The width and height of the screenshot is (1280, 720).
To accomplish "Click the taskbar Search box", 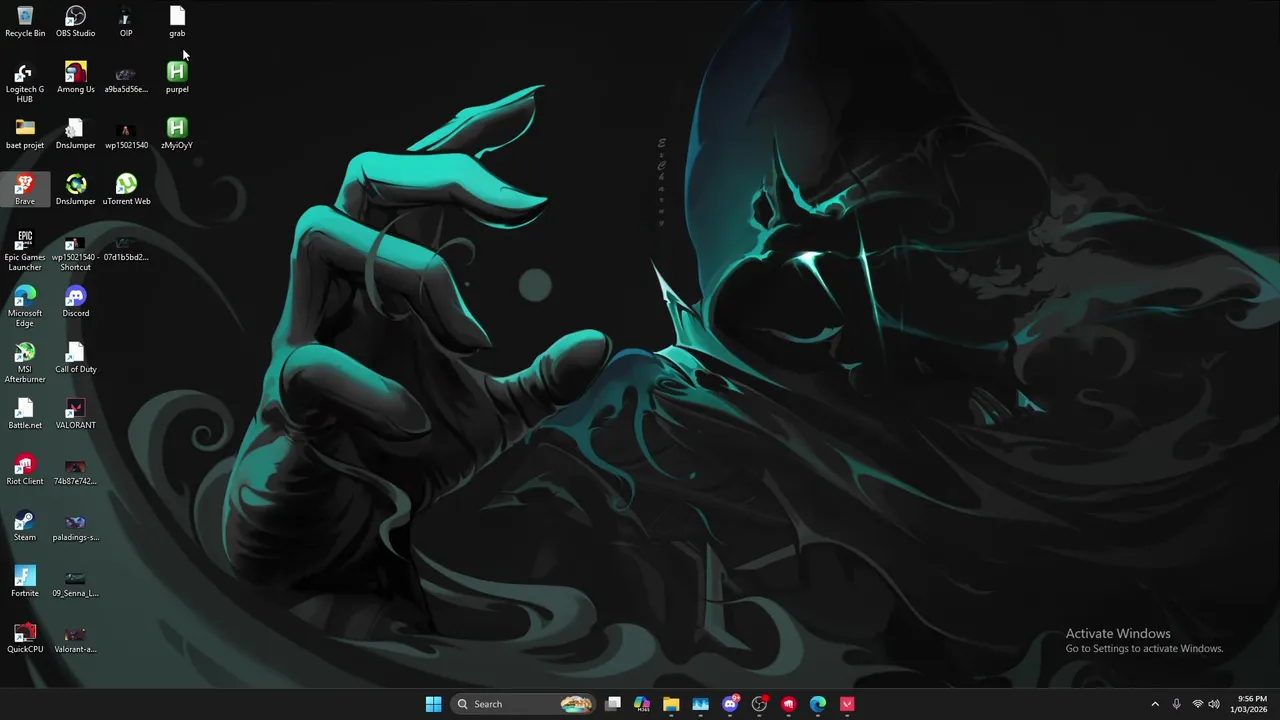I will coord(524,704).
